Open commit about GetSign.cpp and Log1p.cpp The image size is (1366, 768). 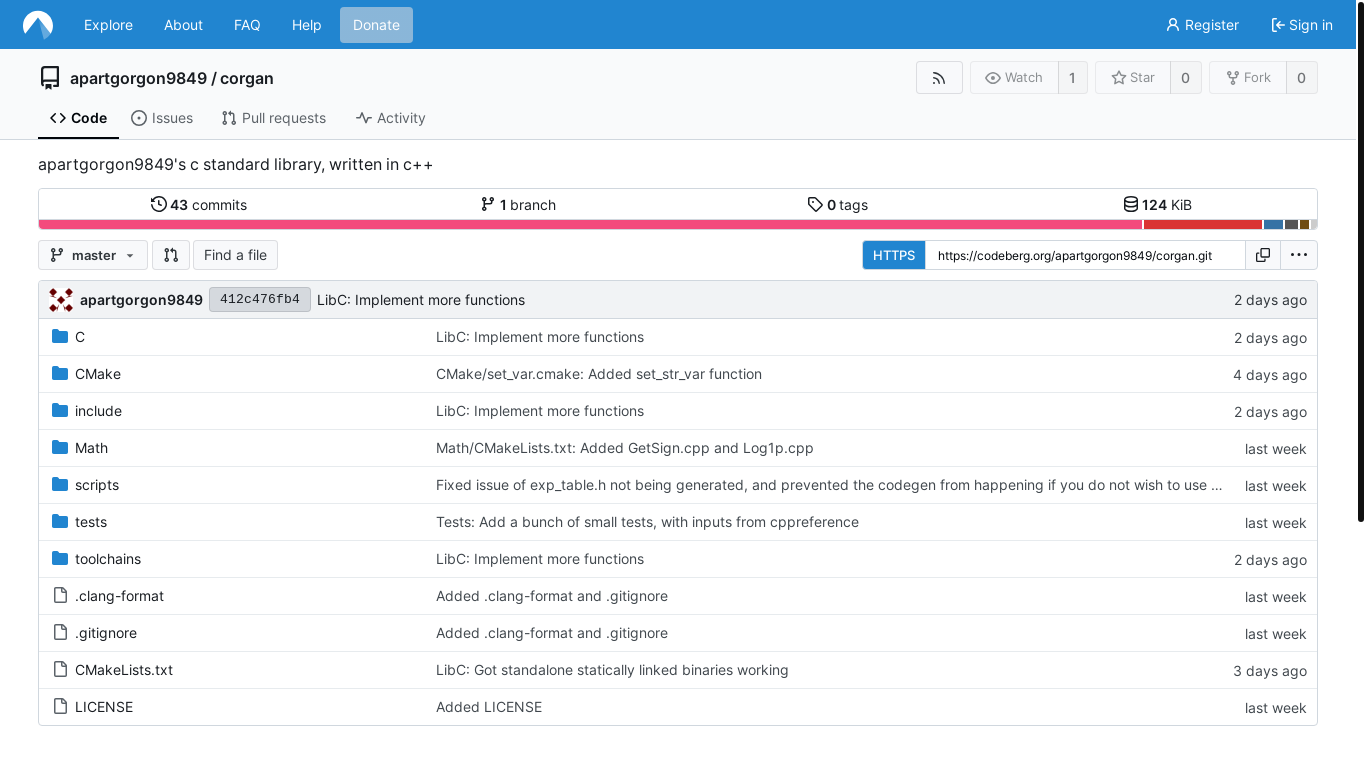click(x=625, y=448)
